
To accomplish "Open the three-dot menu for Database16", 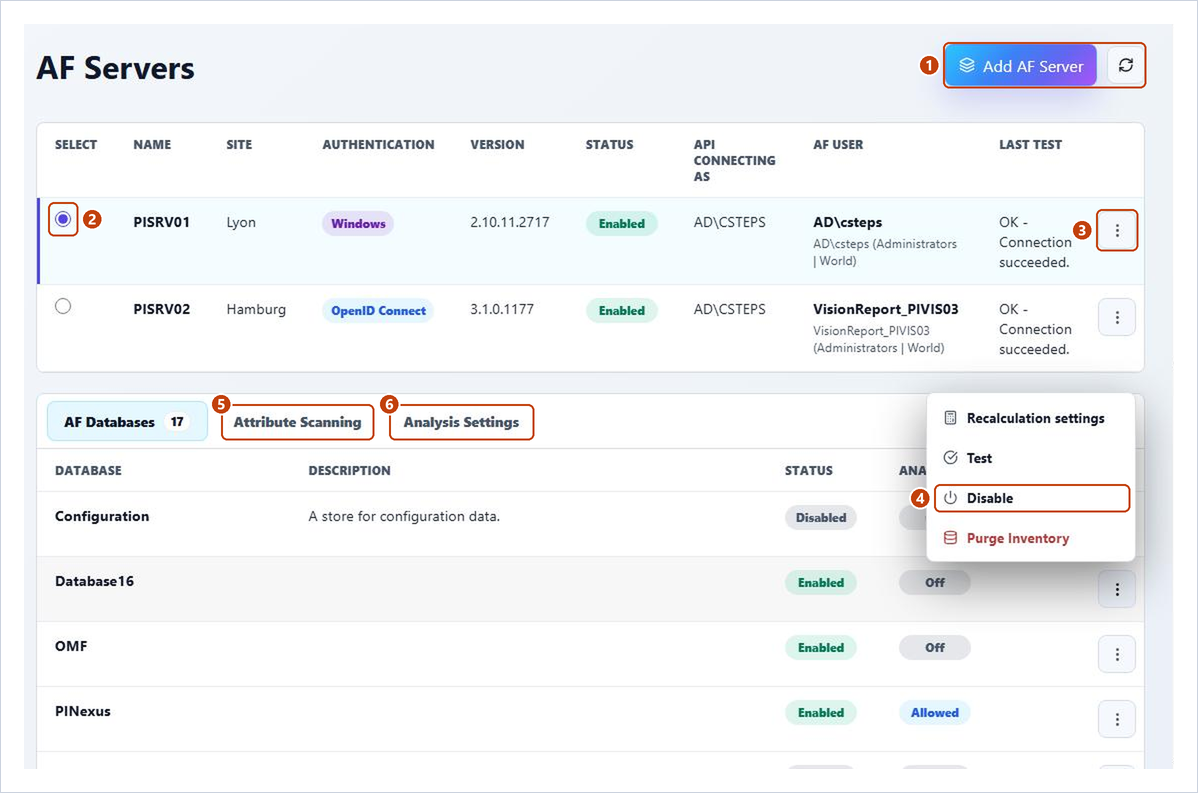I will point(1117,589).
